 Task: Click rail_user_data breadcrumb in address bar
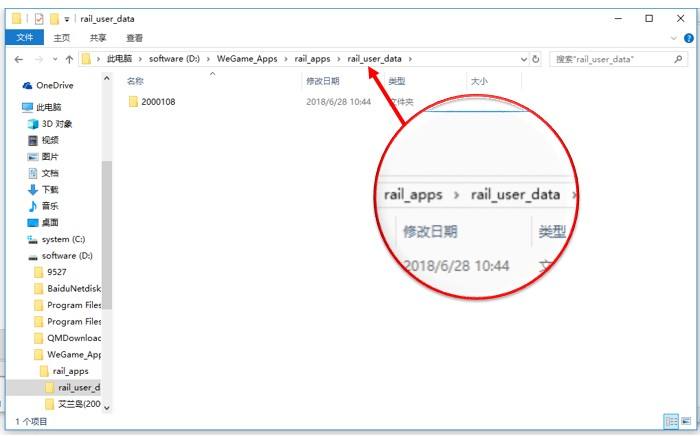click(374, 58)
